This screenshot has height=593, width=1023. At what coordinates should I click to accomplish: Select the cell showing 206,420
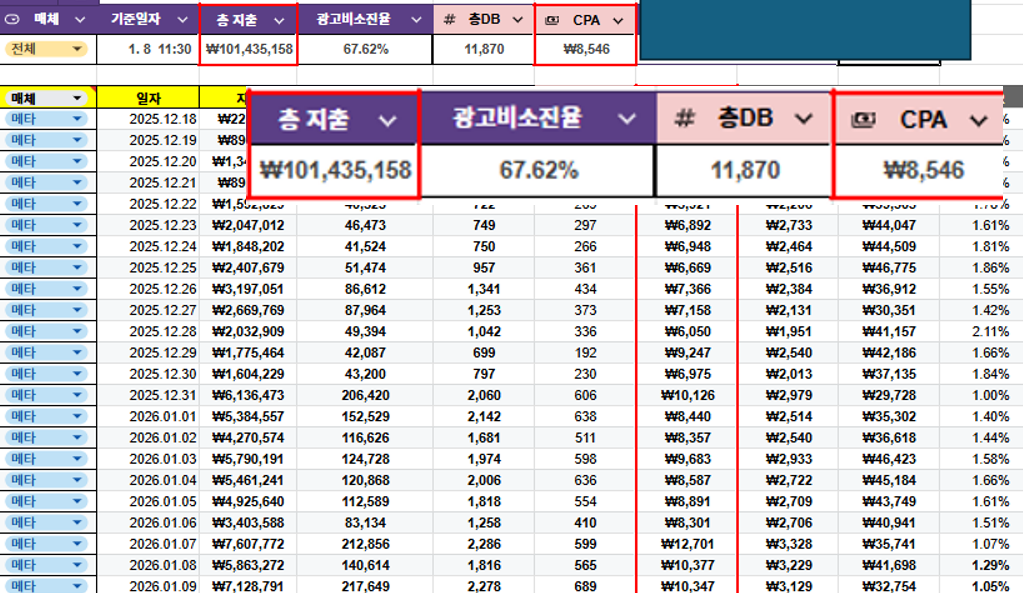tap(365, 395)
